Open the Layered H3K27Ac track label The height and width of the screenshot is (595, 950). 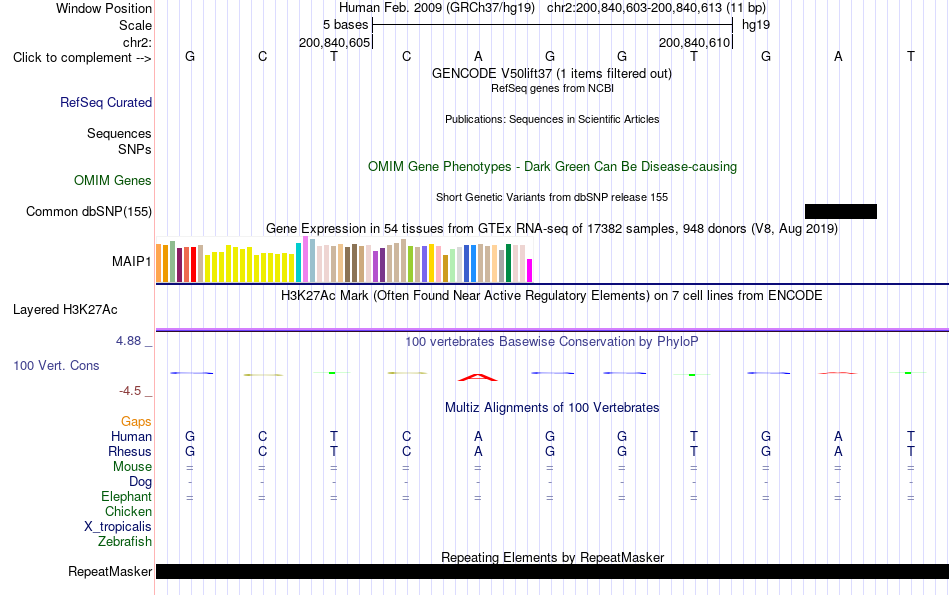tap(65, 310)
